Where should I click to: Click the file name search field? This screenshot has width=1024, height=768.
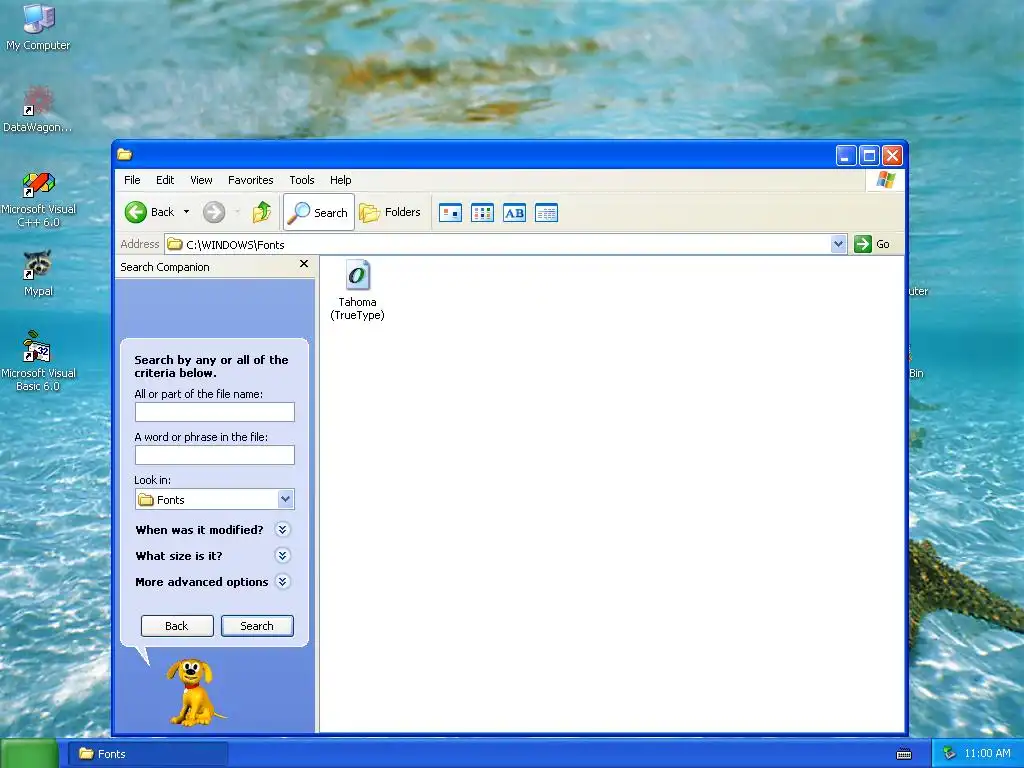[x=215, y=412]
